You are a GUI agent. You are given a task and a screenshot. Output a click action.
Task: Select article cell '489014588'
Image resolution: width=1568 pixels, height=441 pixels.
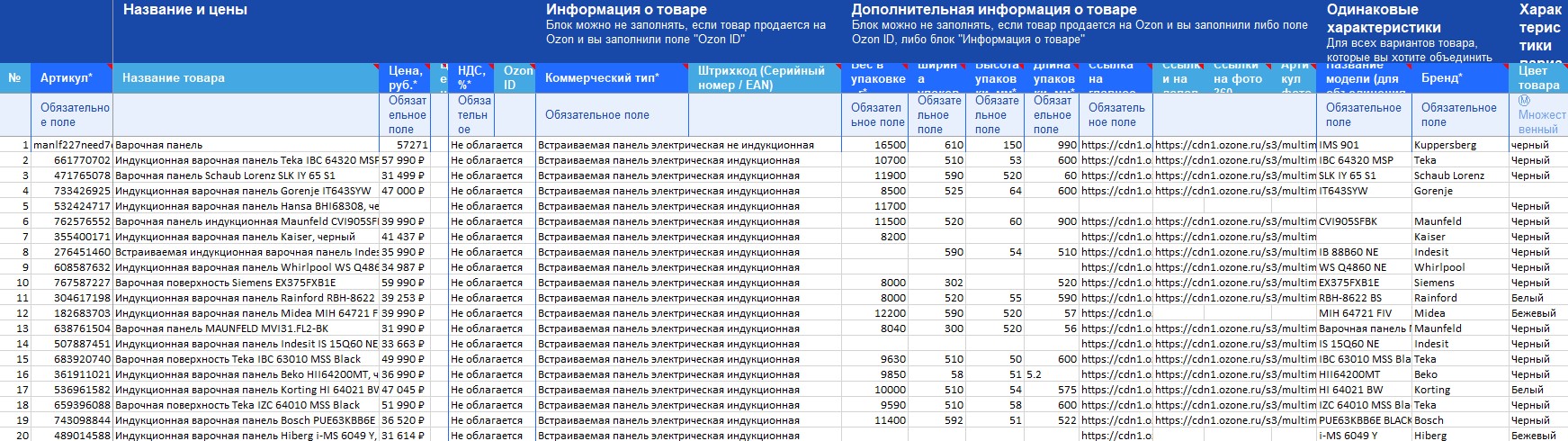[x=72, y=436]
